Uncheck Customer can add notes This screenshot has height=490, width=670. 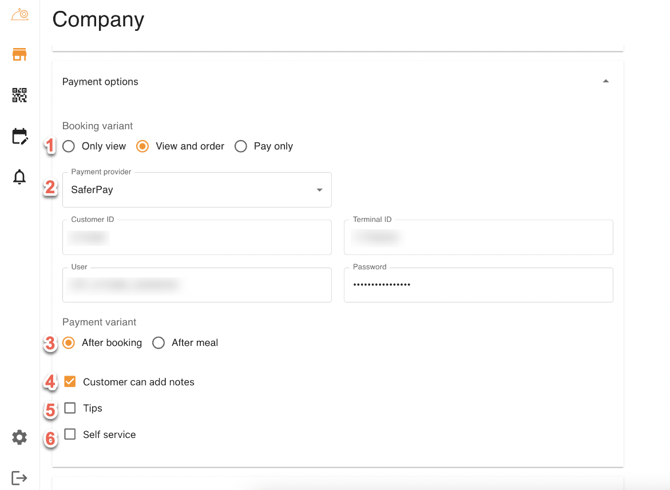[x=70, y=382]
